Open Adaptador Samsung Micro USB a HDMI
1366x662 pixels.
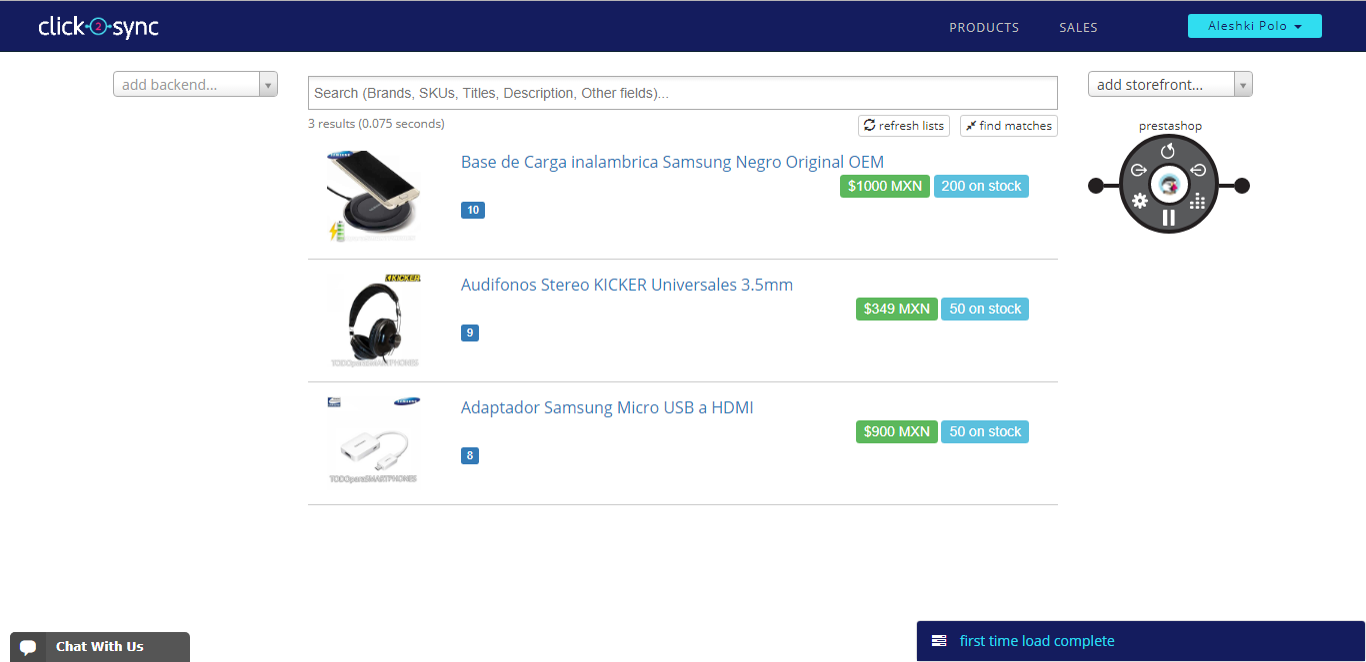[607, 408]
